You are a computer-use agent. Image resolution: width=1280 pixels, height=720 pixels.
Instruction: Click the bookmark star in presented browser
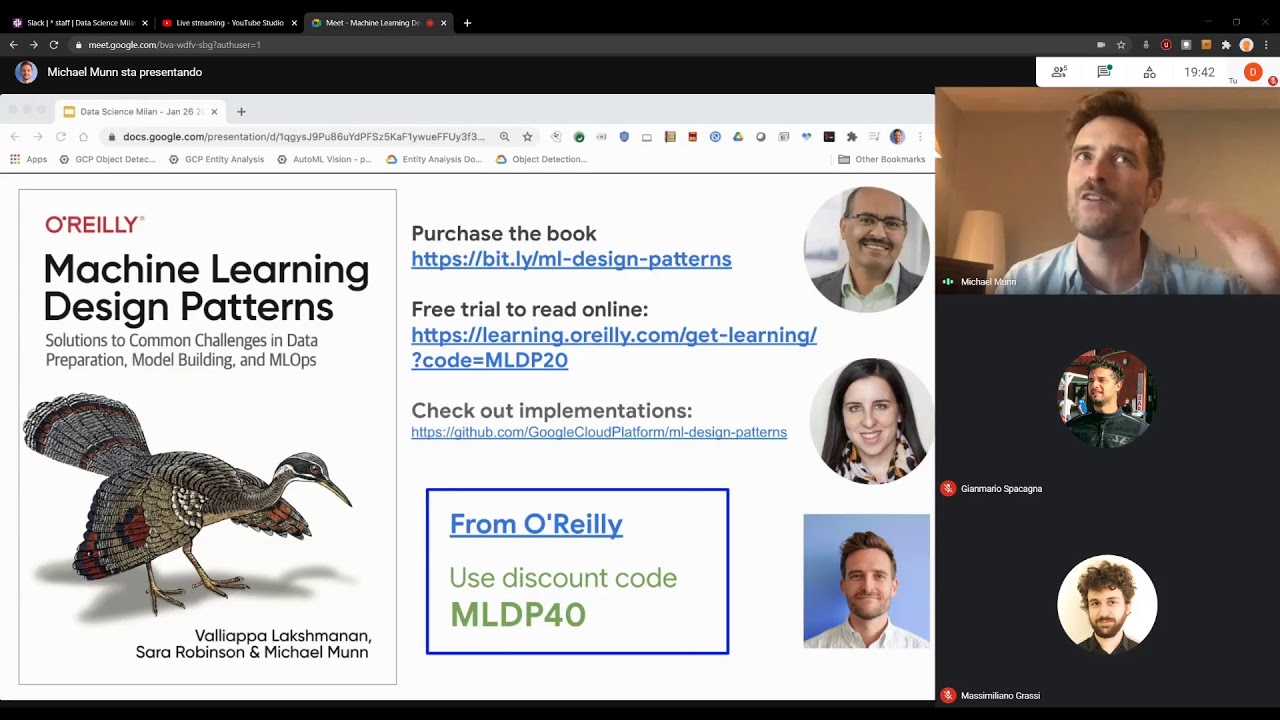click(527, 137)
